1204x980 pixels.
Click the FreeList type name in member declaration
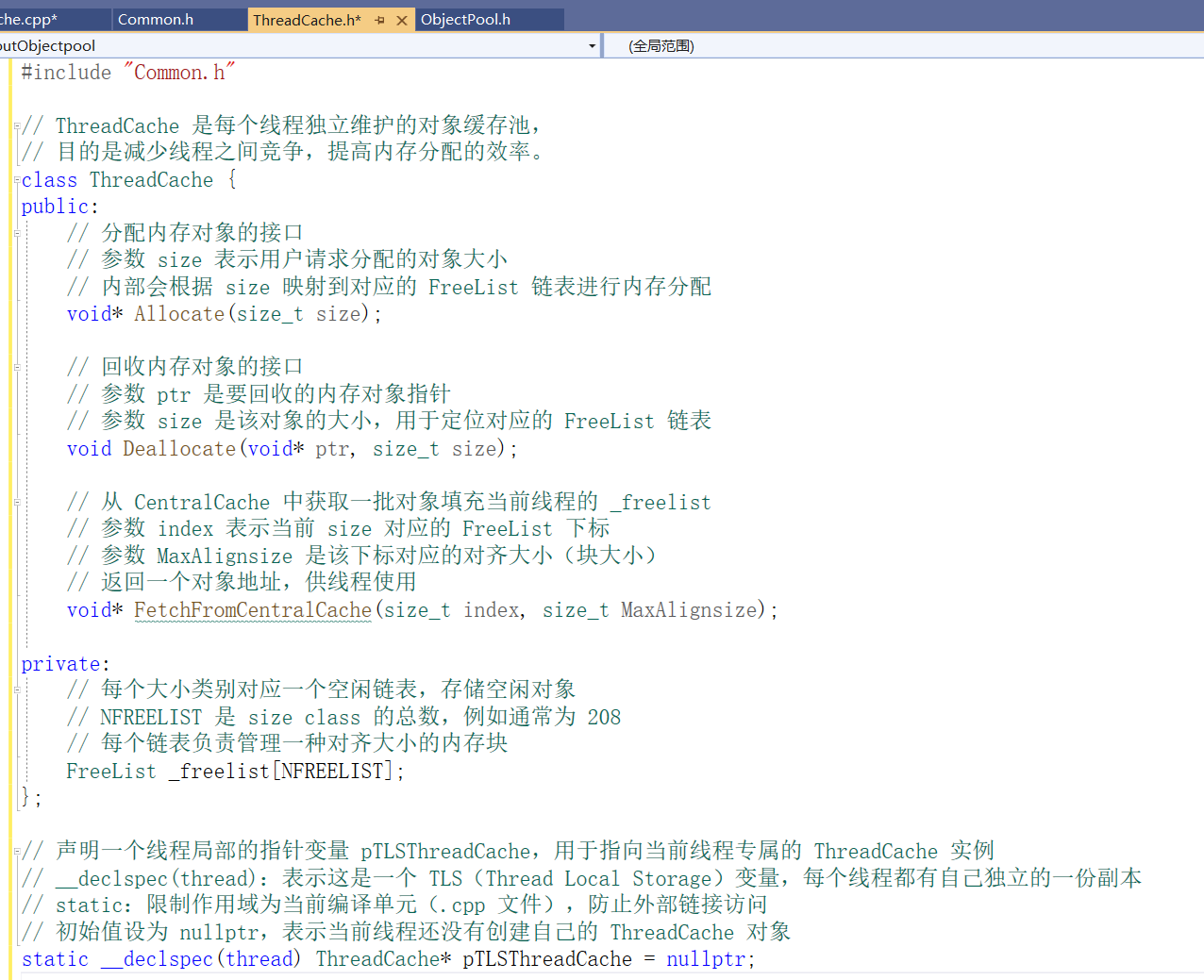coord(111,772)
